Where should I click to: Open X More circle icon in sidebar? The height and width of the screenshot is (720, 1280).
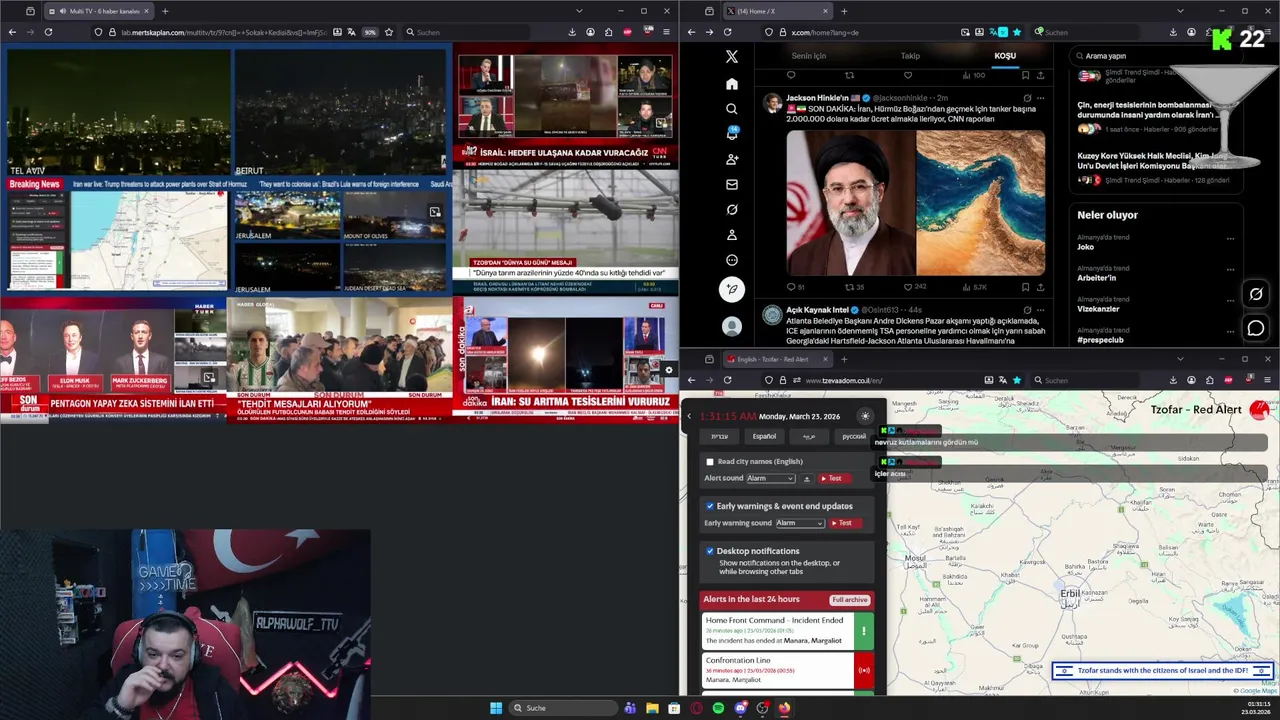731,260
